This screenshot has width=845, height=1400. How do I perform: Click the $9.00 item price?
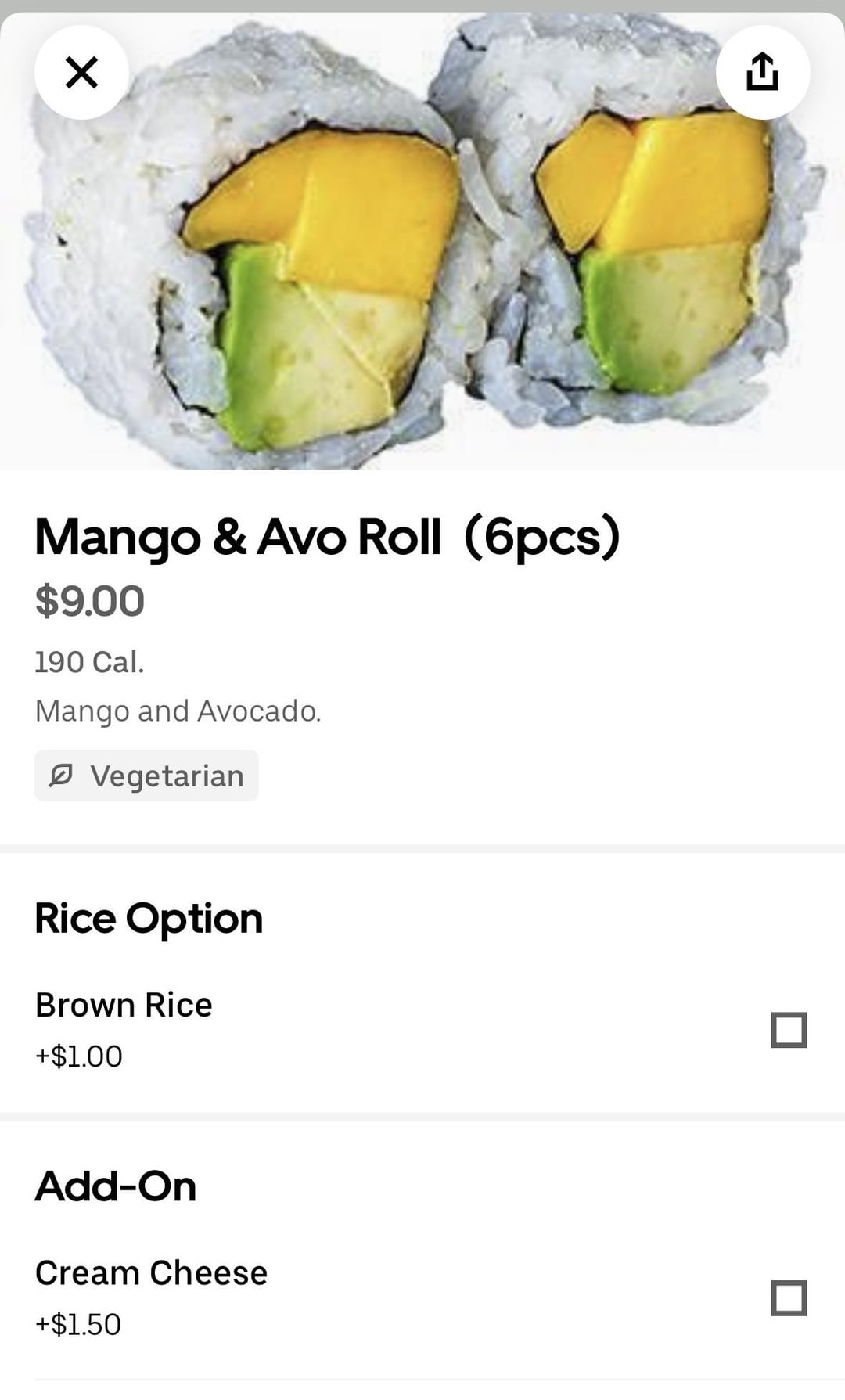pyautogui.click(x=89, y=601)
